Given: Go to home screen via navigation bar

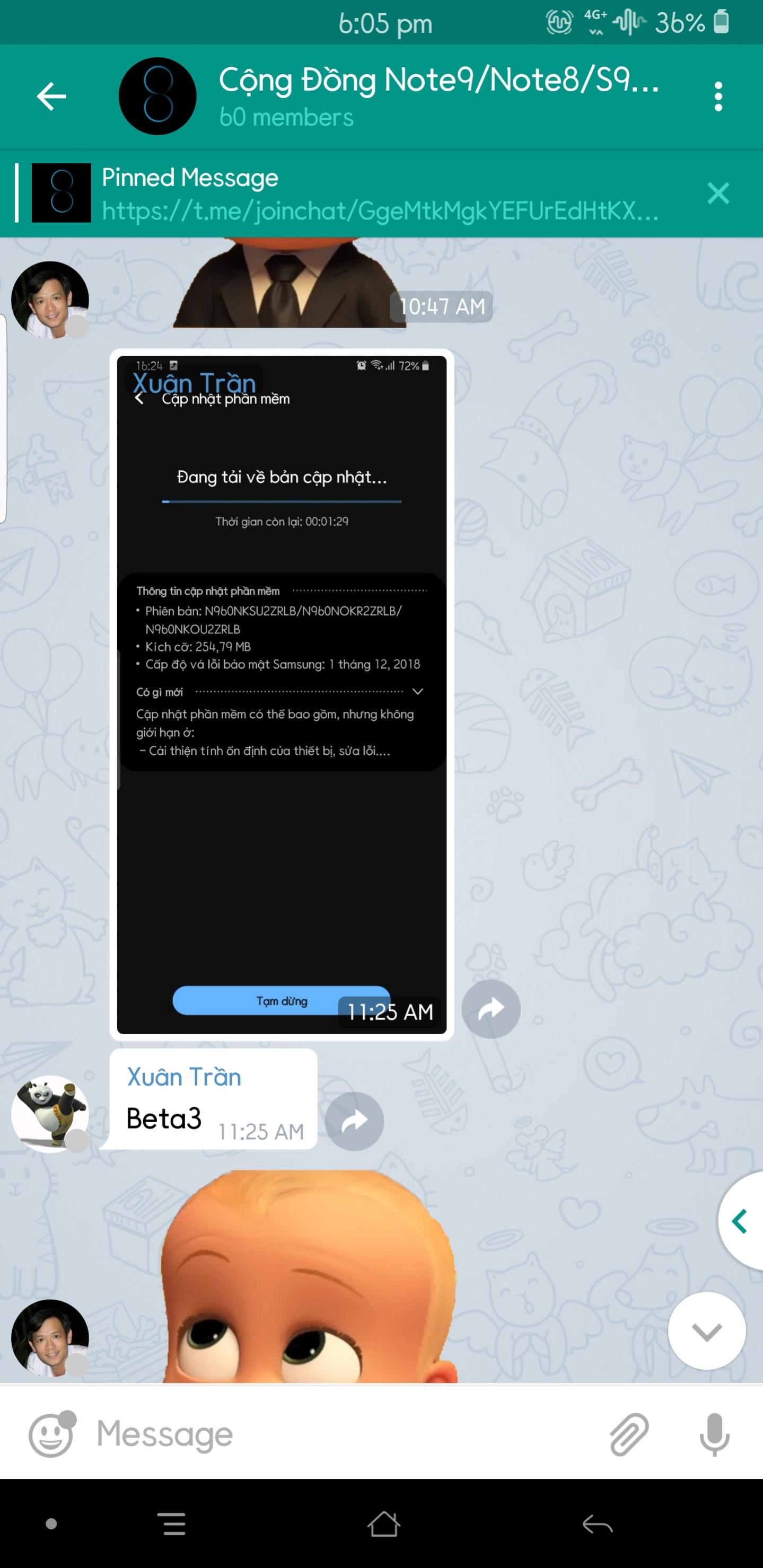Looking at the screenshot, I should 384,1523.
